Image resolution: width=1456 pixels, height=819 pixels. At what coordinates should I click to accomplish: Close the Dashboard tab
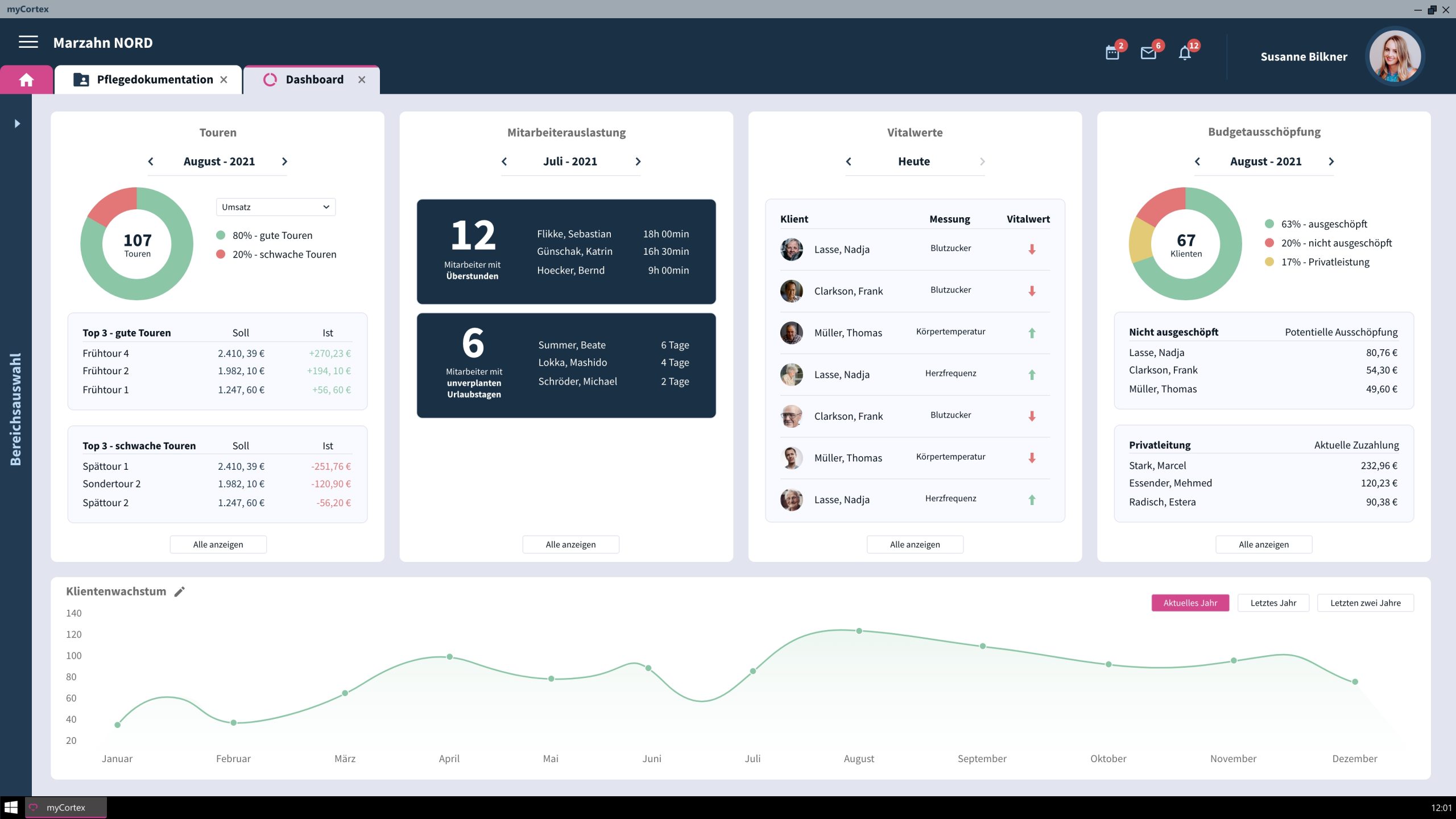pos(362,80)
